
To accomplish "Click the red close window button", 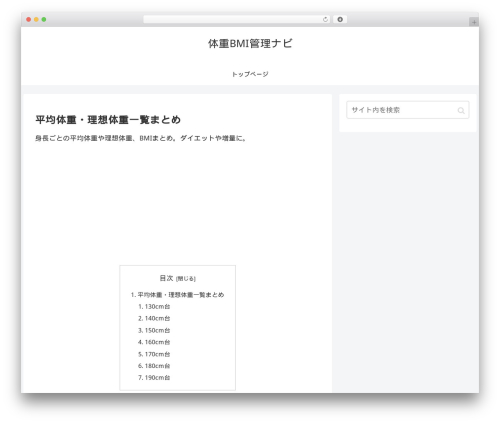I will click(x=29, y=20).
